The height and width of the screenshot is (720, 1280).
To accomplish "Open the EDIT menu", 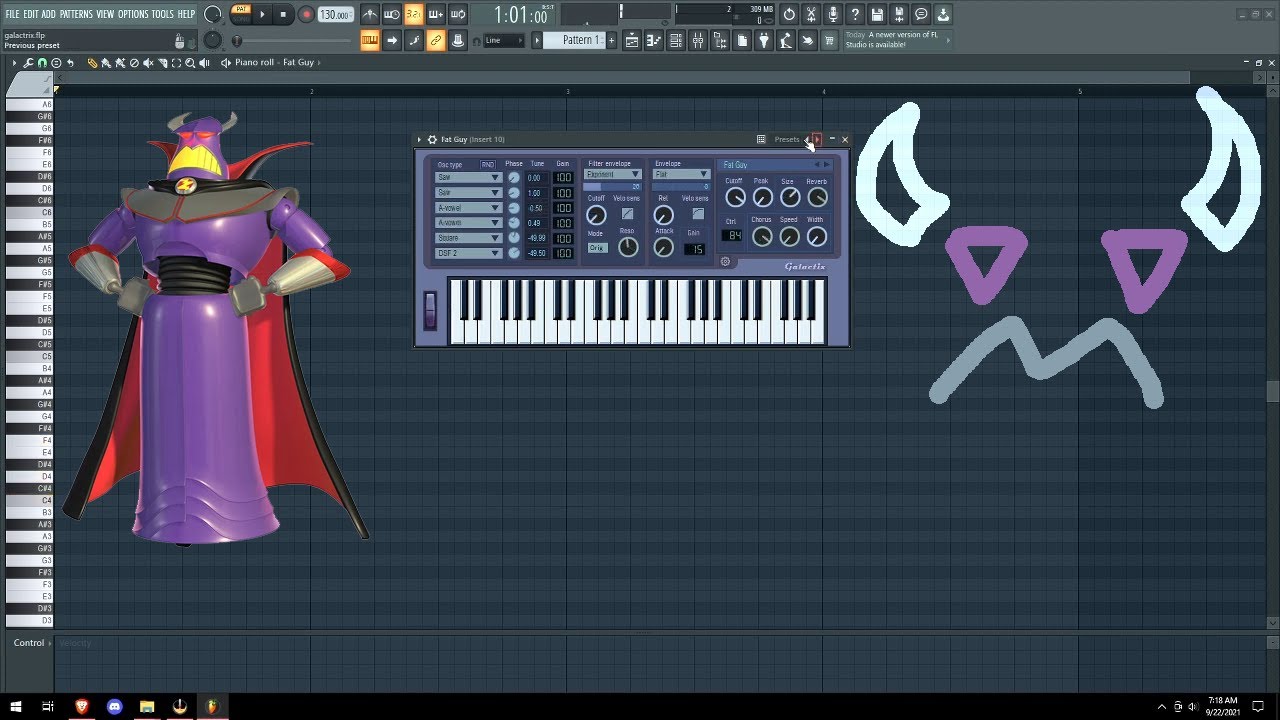I will pyautogui.click(x=31, y=14).
